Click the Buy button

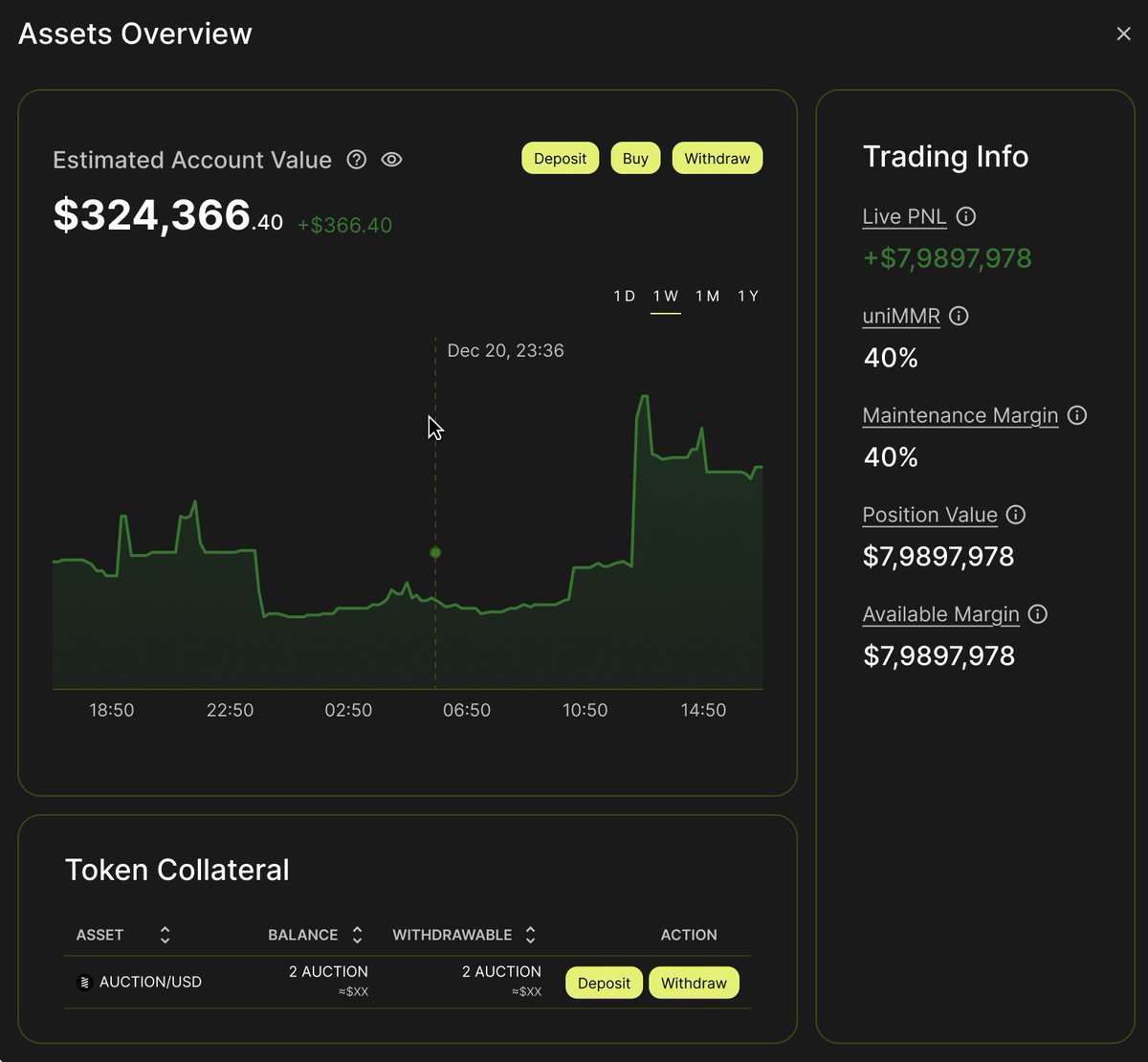coord(634,158)
